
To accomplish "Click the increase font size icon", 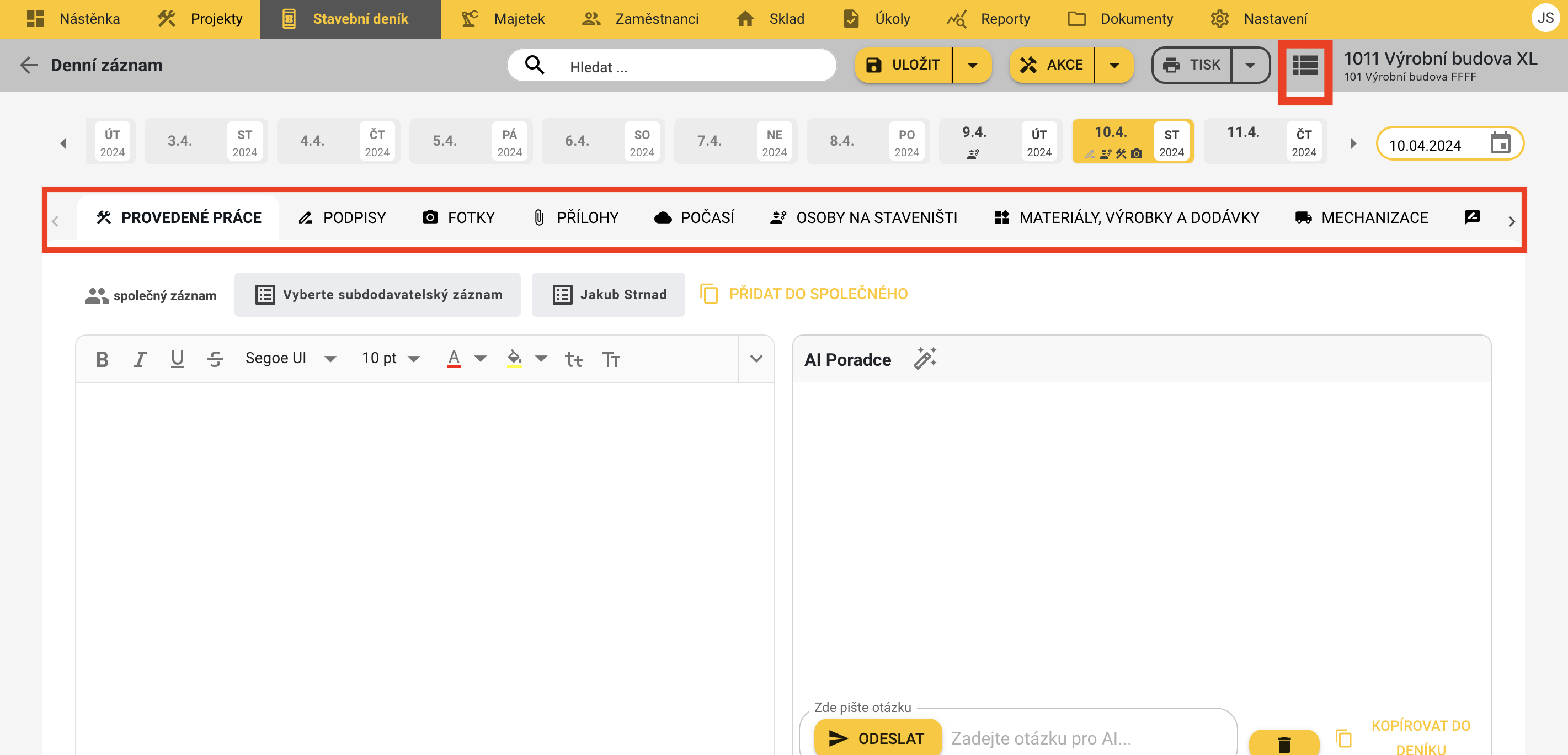I will (x=611, y=359).
